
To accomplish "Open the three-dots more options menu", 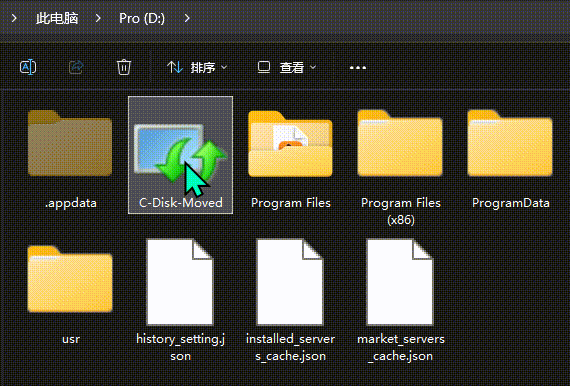I will tap(358, 68).
